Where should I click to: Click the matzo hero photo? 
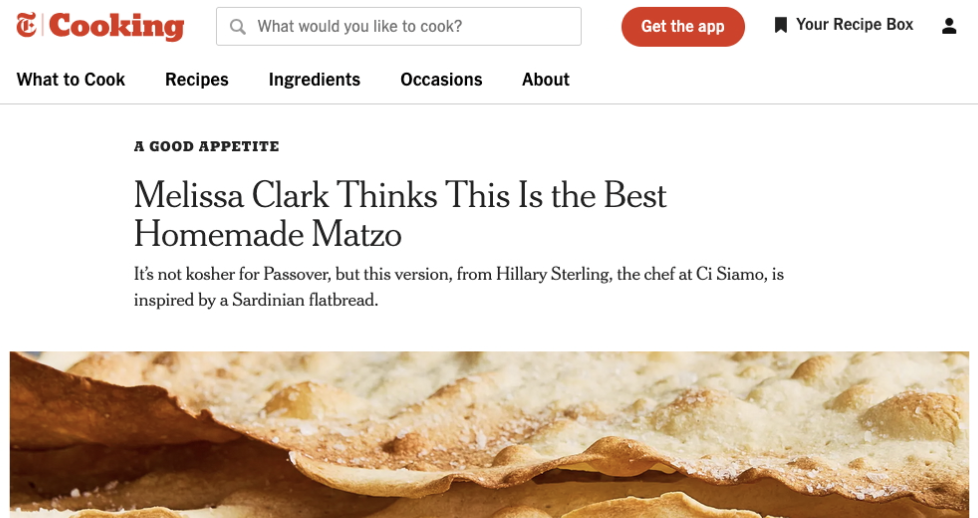pos(489,434)
